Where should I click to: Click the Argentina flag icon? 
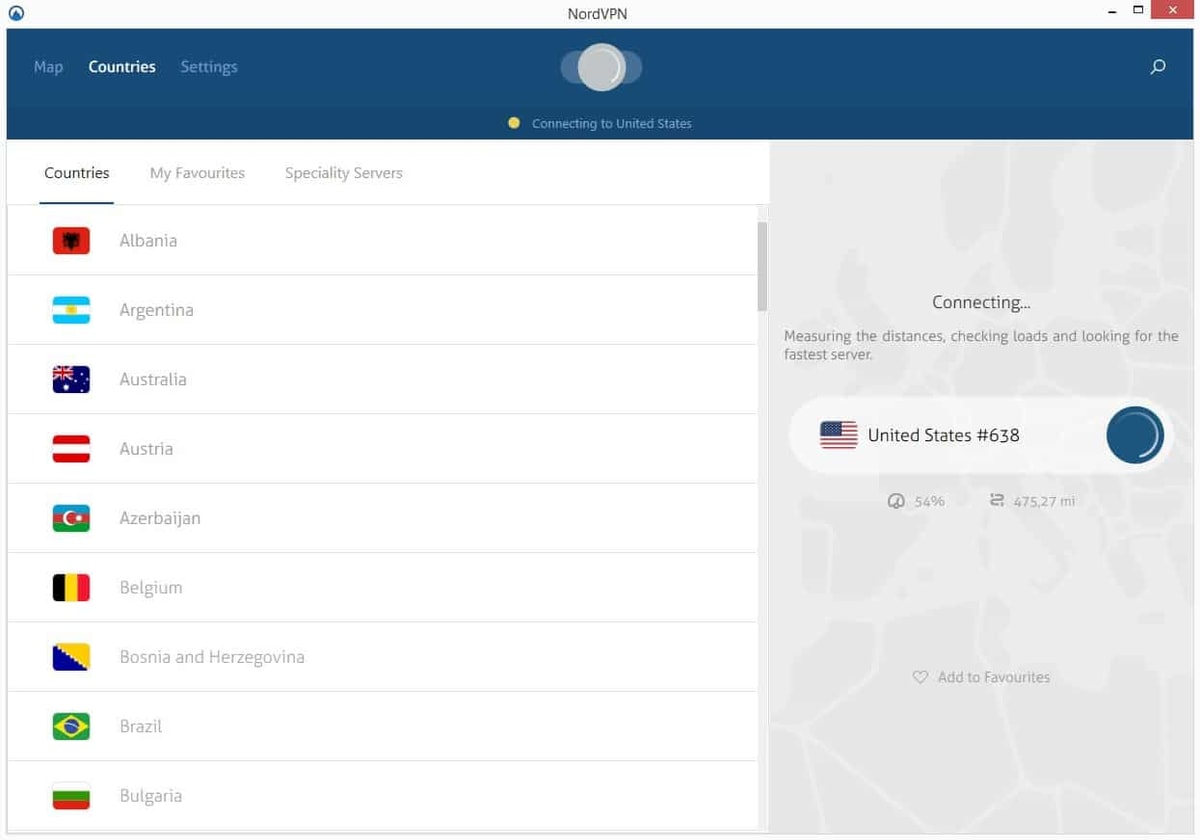point(71,310)
